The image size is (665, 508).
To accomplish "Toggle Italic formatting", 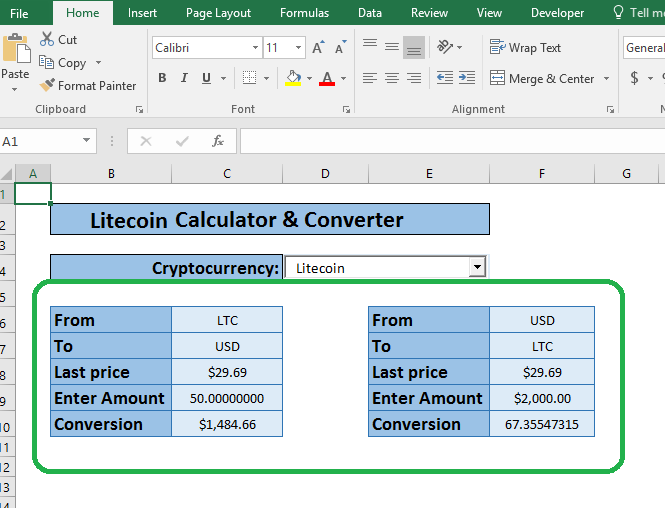I will click(x=184, y=78).
